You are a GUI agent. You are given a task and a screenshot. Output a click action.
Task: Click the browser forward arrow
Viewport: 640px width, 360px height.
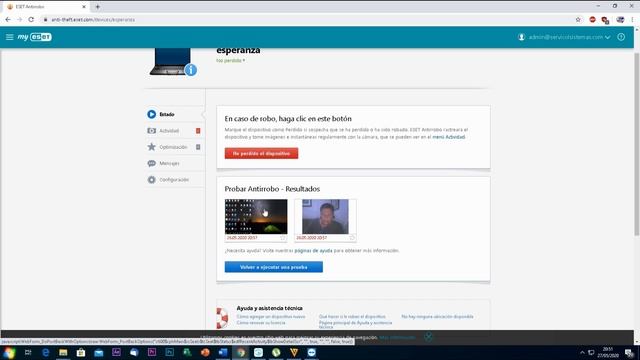[x=19, y=20]
